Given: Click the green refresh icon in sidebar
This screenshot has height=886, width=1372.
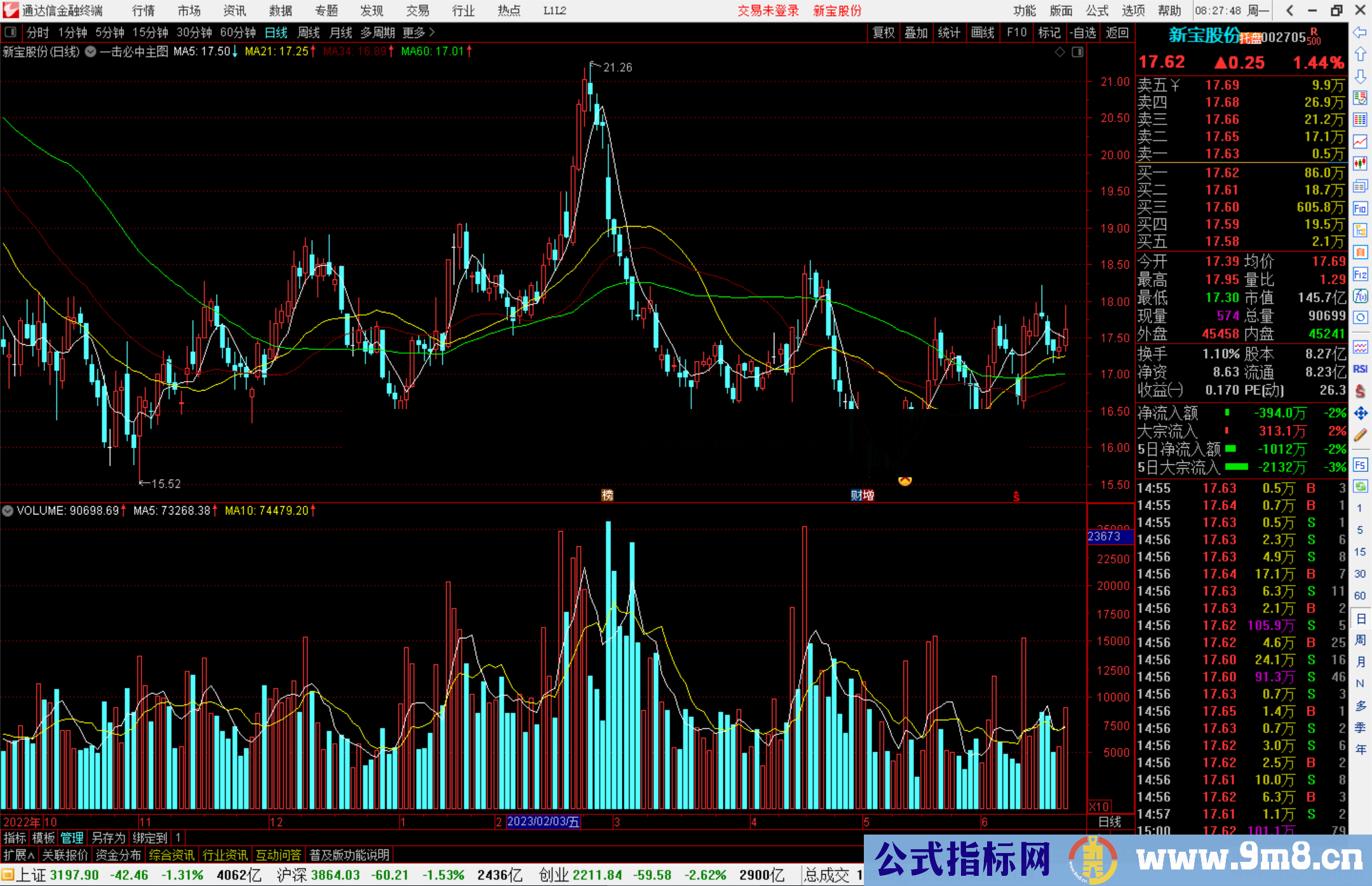Looking at the screenshot, I should (x=1360, y=487).
